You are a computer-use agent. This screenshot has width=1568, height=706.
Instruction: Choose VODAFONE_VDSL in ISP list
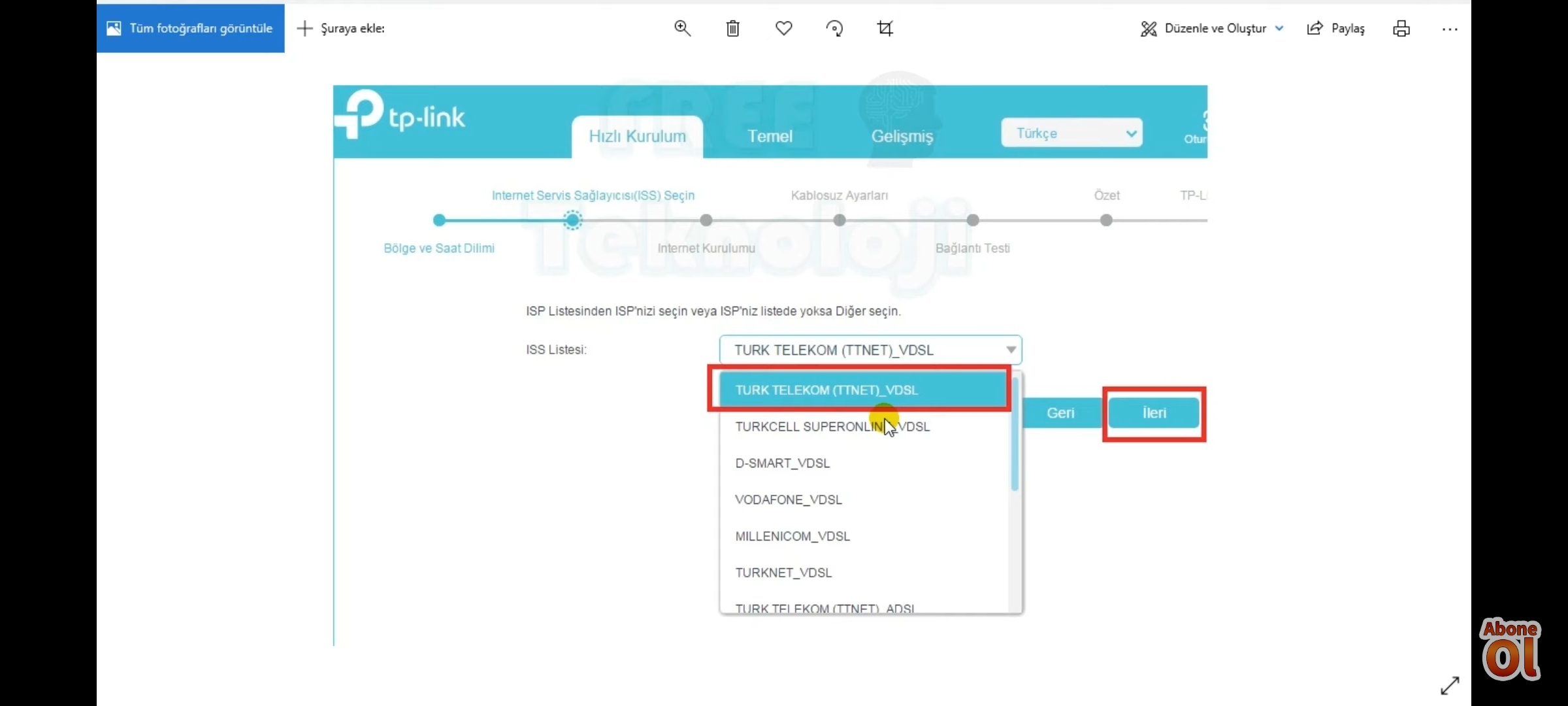(x=788, y=499)
